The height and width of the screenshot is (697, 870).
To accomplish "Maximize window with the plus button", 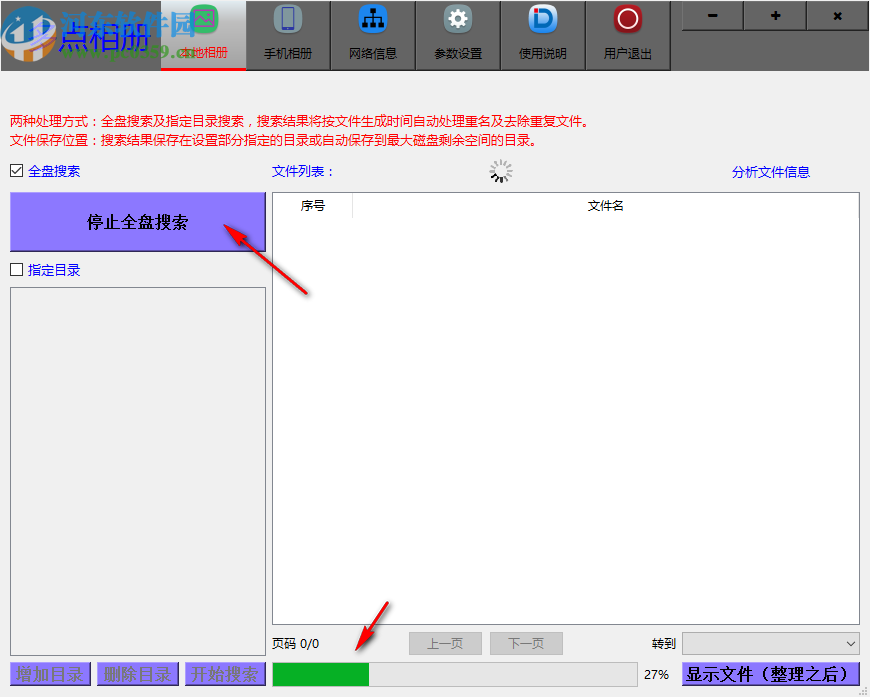I will [x=775, y=16].
